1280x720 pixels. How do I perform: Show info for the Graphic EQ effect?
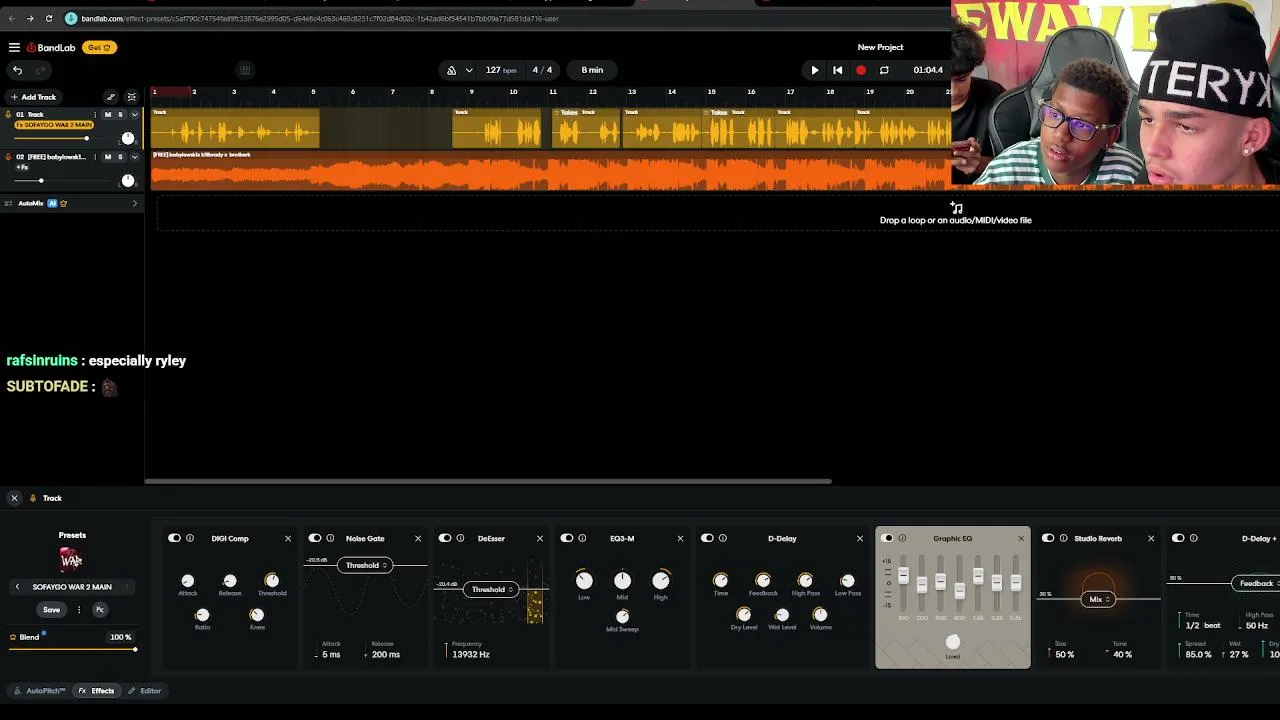coord(902,538)
